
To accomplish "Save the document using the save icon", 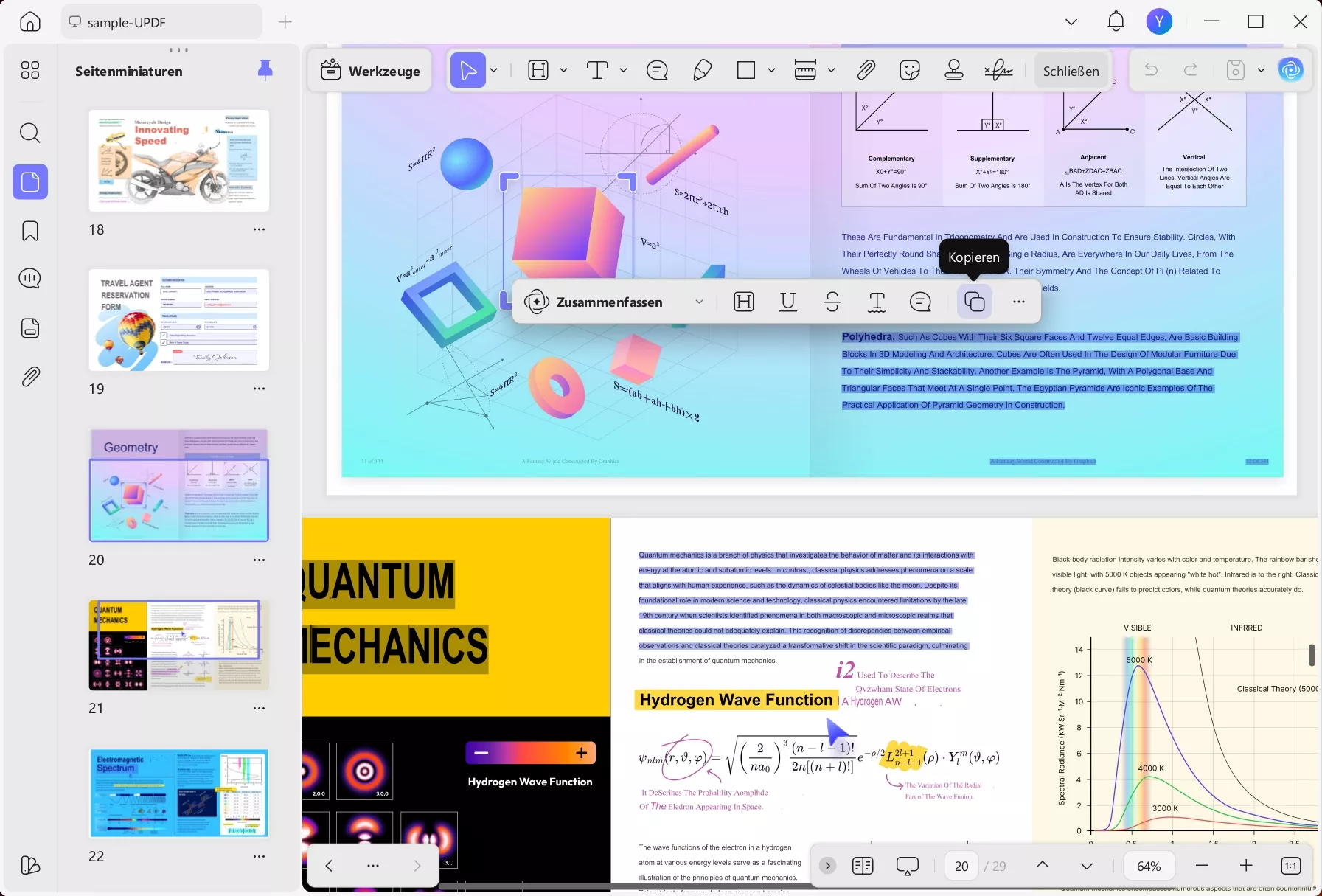I will pyautogui.click(x=1236, y=71).
